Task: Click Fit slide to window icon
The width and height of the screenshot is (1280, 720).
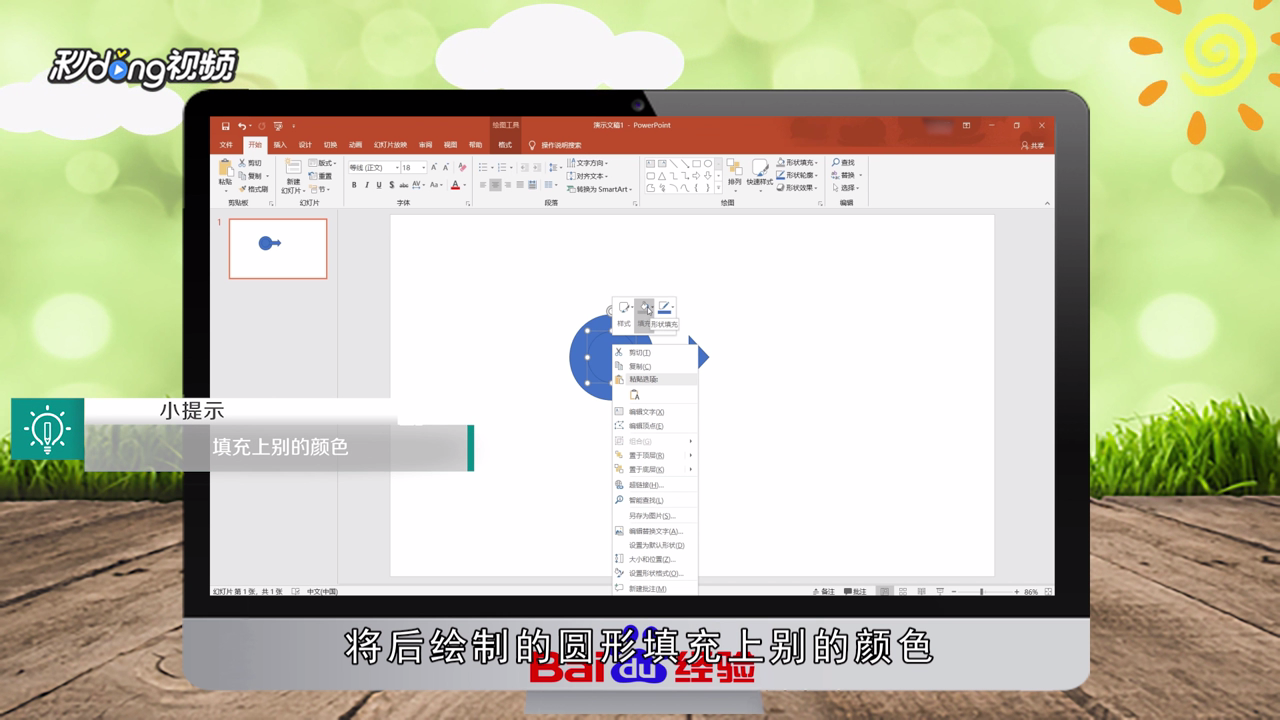Action: tap(1048, 592)
